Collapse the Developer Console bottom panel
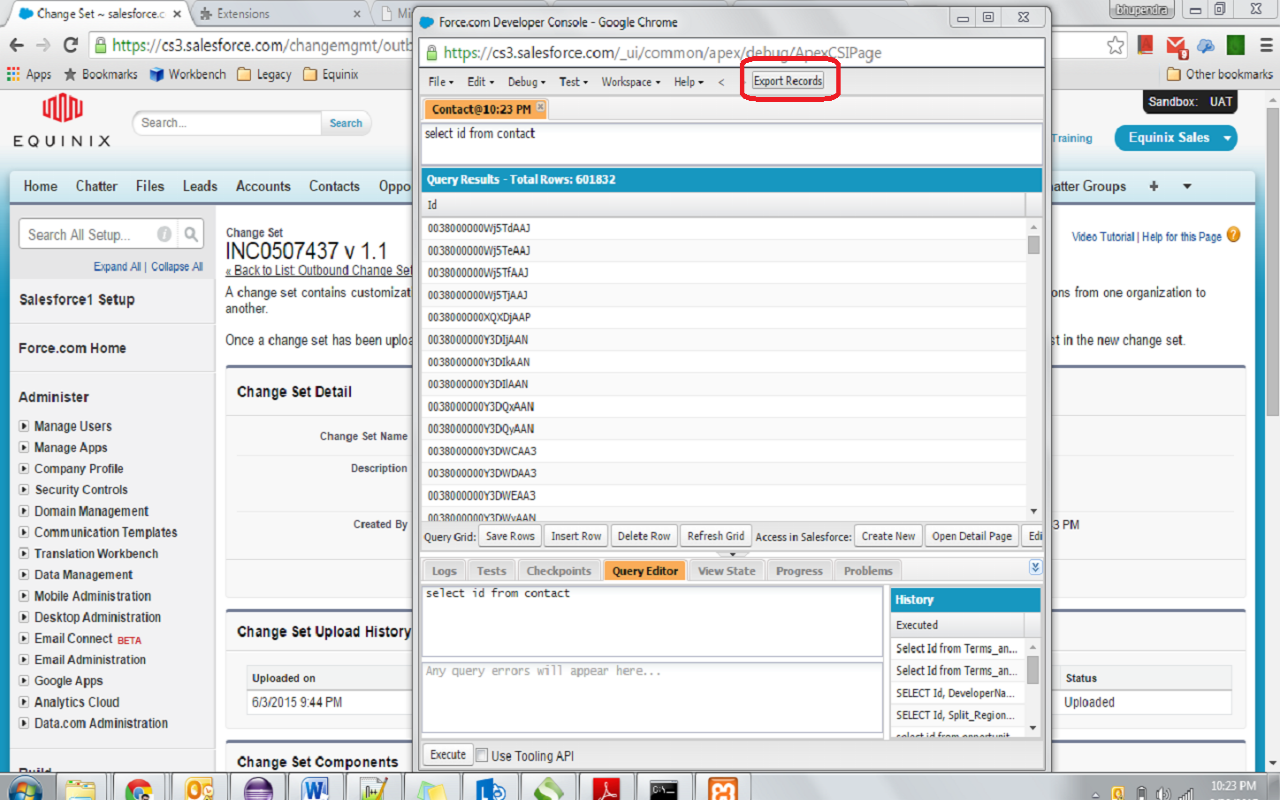 coord(1035,567)
